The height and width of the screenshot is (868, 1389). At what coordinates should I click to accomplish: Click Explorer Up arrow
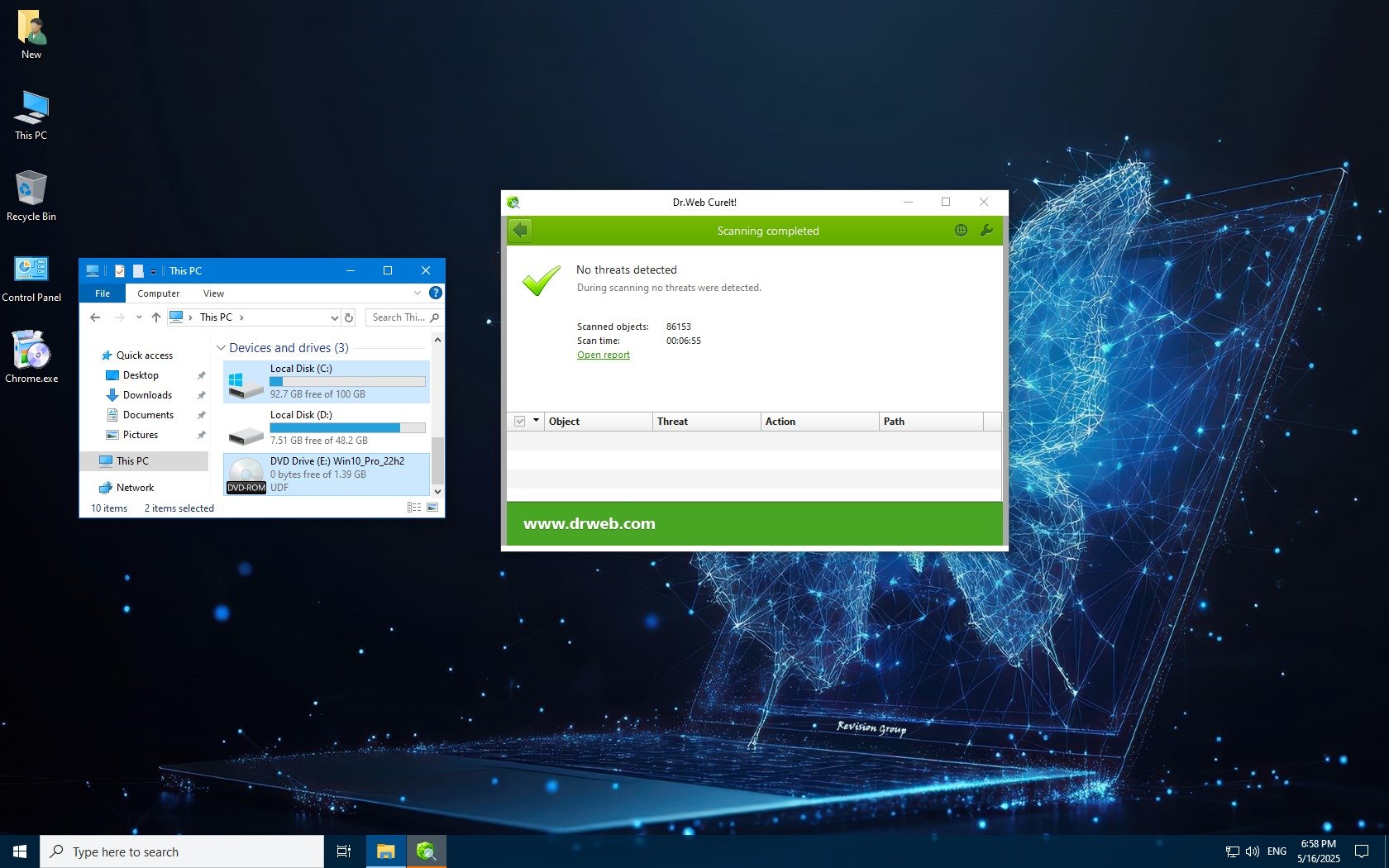coord(155,317)
